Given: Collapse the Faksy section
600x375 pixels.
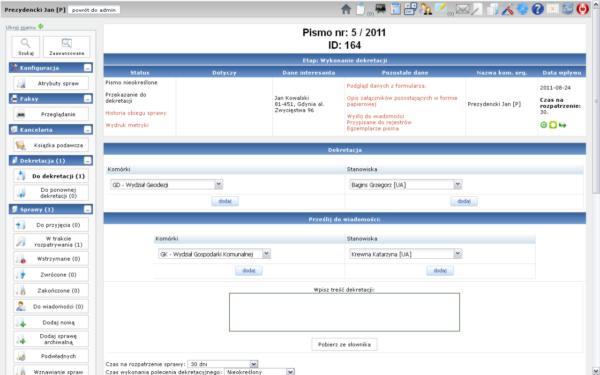Looking at the screenshot, I should tap(88, 99).
